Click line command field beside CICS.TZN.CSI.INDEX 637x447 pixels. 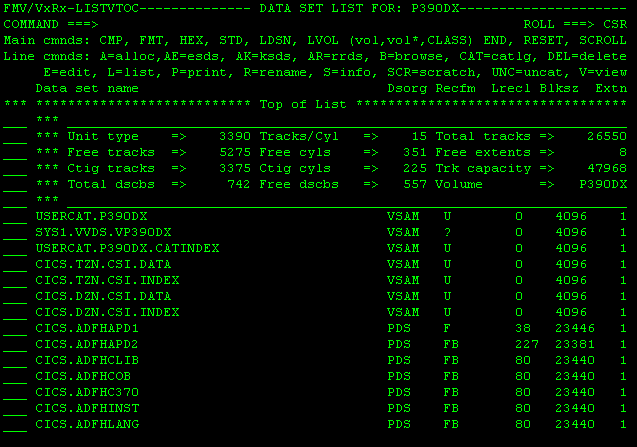click(15, 281)
